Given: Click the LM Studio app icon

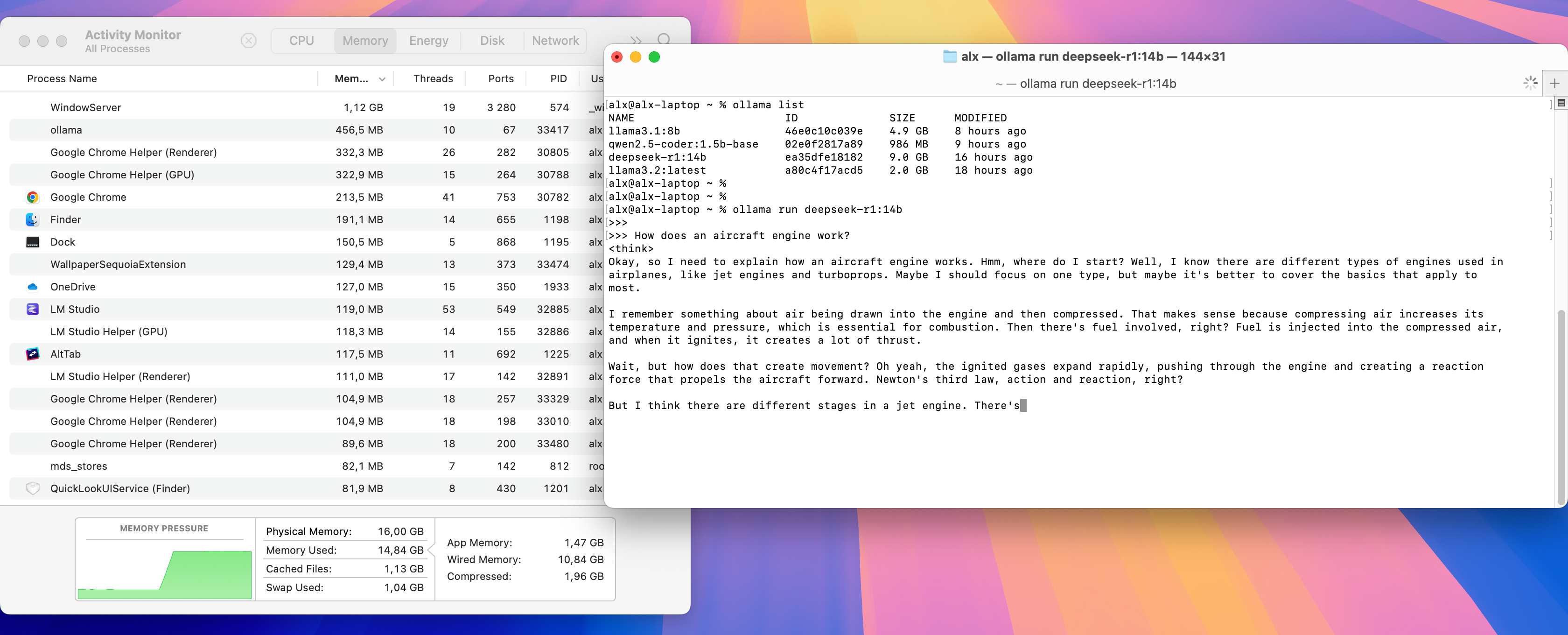Looking at the screenshot, I should point(33,309).
